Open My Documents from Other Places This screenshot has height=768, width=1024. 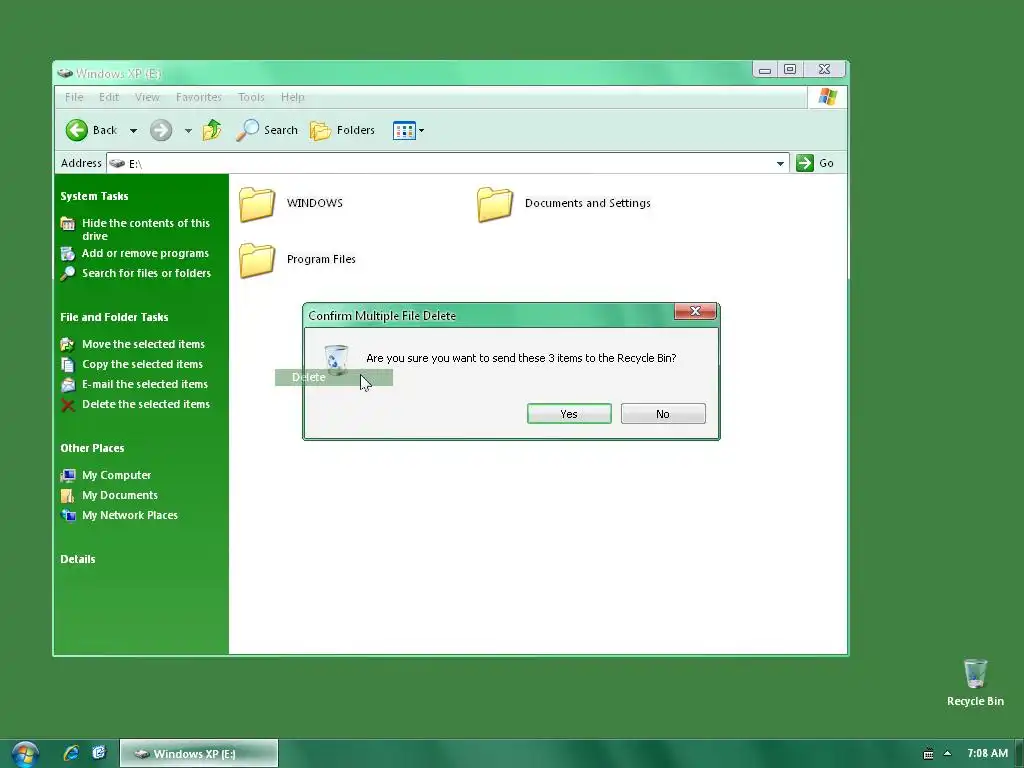pos(120,496)
